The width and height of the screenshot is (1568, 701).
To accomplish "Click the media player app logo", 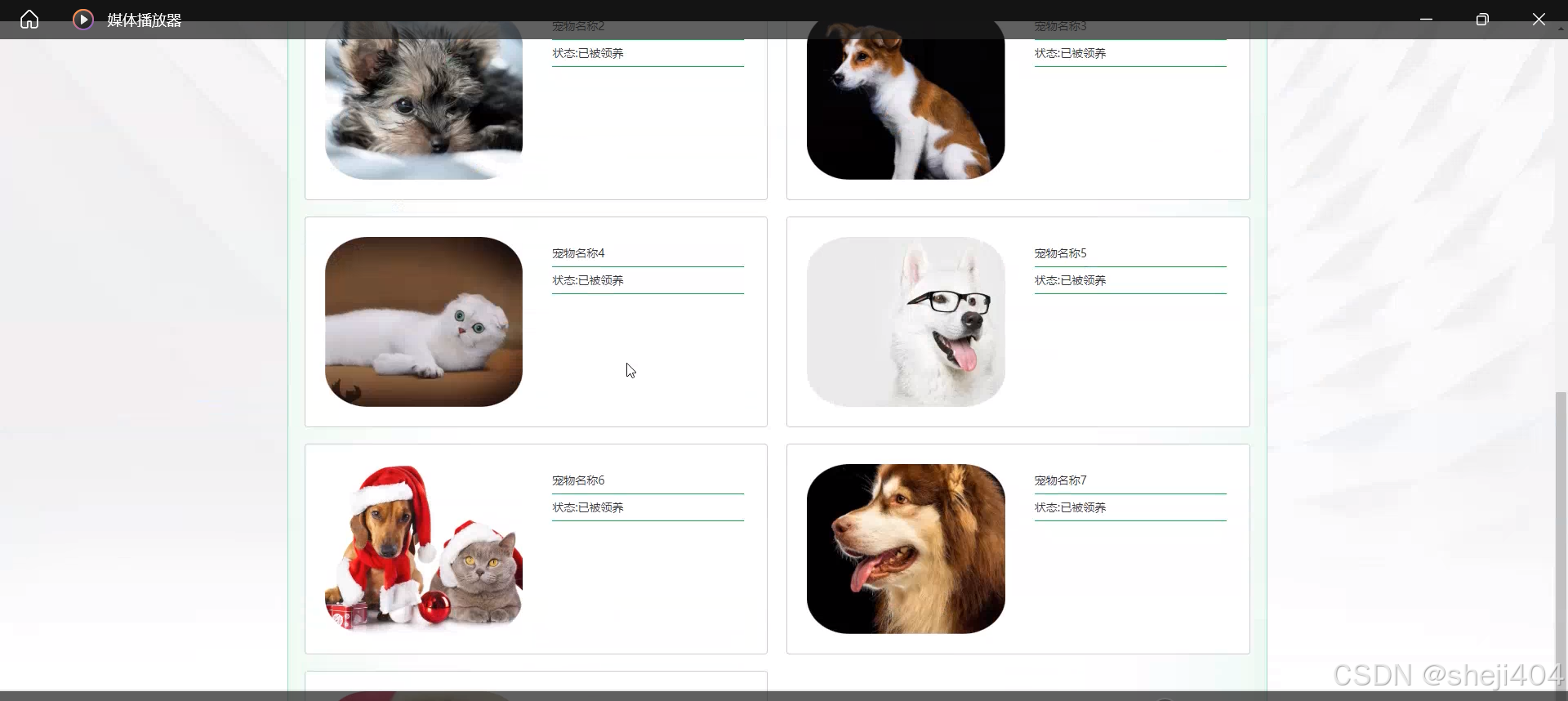I will click(83, 20).
